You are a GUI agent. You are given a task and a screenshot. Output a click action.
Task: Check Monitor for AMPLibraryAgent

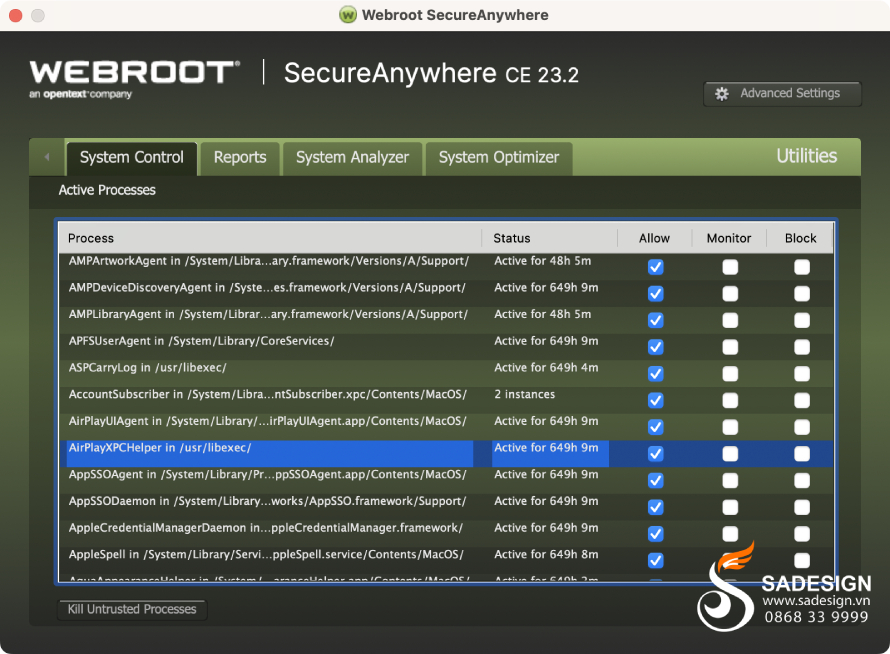click(x=730, y=320)
